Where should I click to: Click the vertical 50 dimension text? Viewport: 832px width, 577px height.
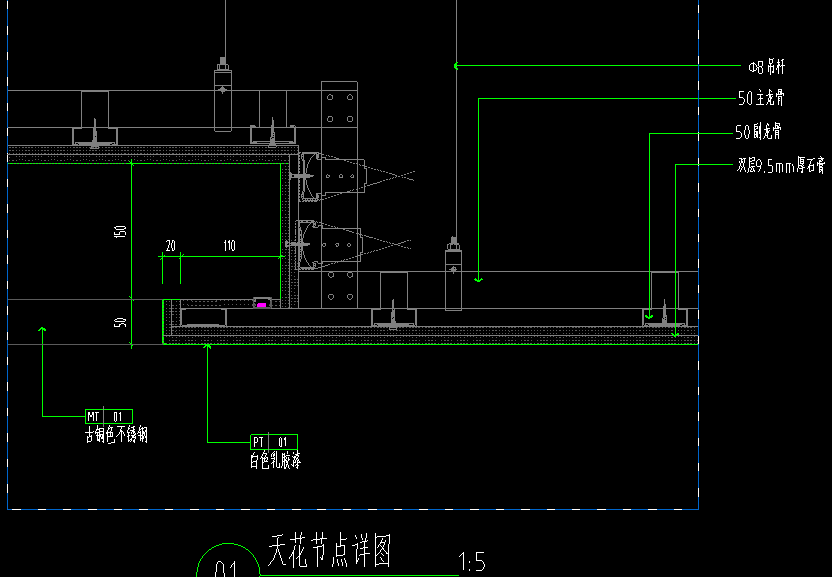pos(120,322)
